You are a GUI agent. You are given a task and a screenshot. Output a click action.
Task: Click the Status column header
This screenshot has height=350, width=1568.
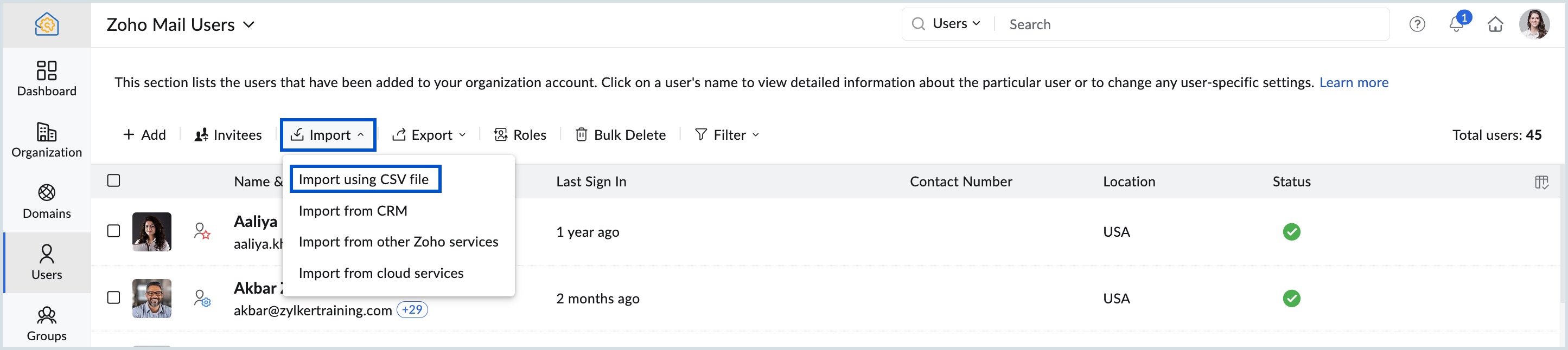pyautogui.click(x=1291, y=182)
